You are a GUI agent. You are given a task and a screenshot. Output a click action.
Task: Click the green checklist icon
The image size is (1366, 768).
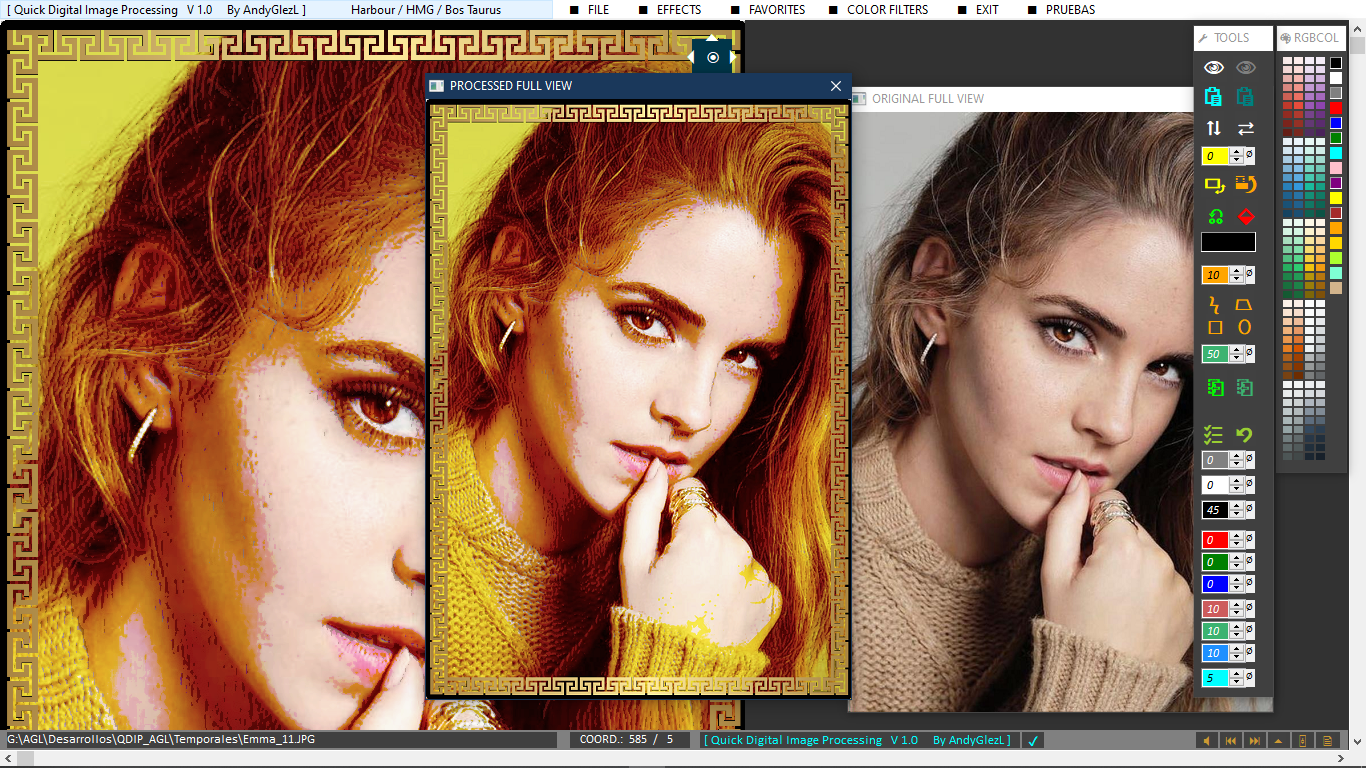tap(1214, 435)
